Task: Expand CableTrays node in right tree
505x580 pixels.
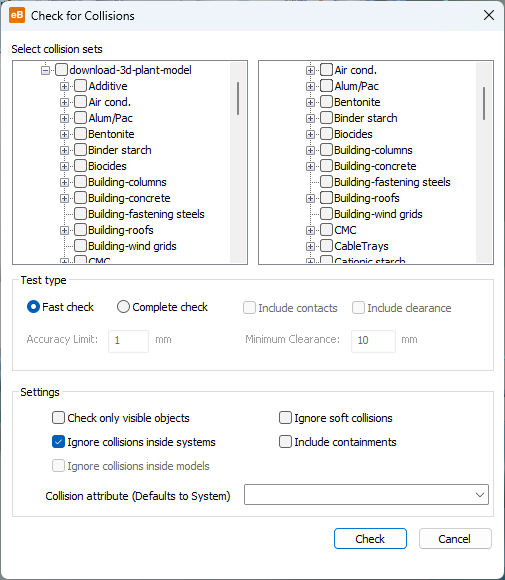Action: [x=310, y=246]
